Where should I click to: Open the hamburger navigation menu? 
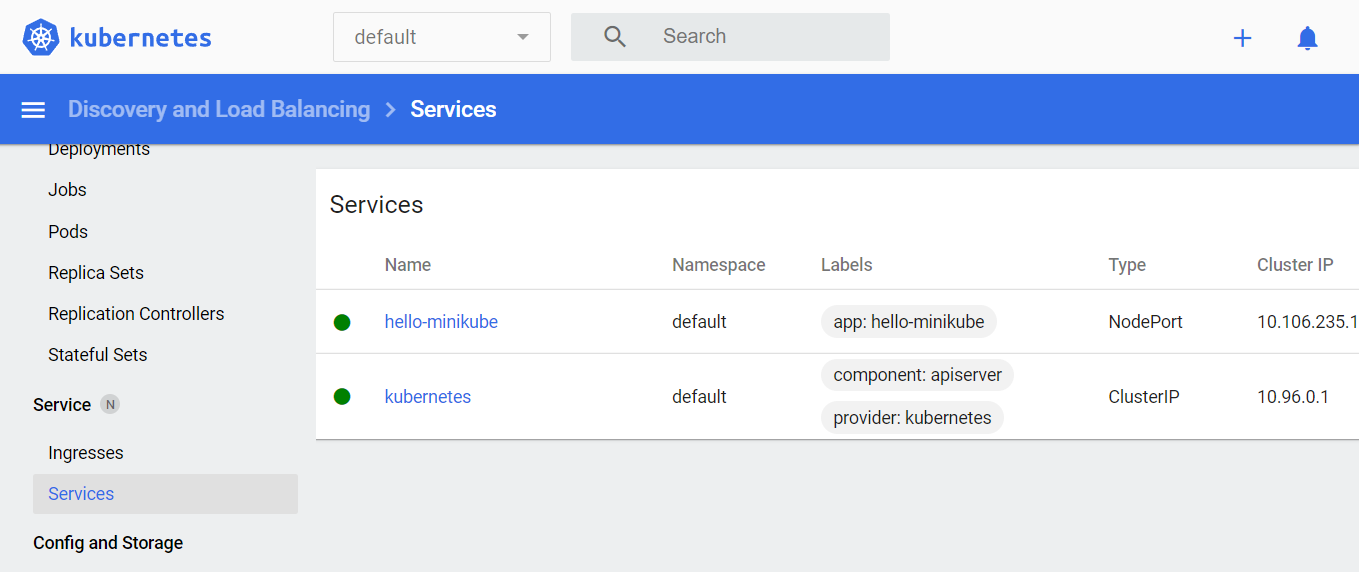click(34, 110)
